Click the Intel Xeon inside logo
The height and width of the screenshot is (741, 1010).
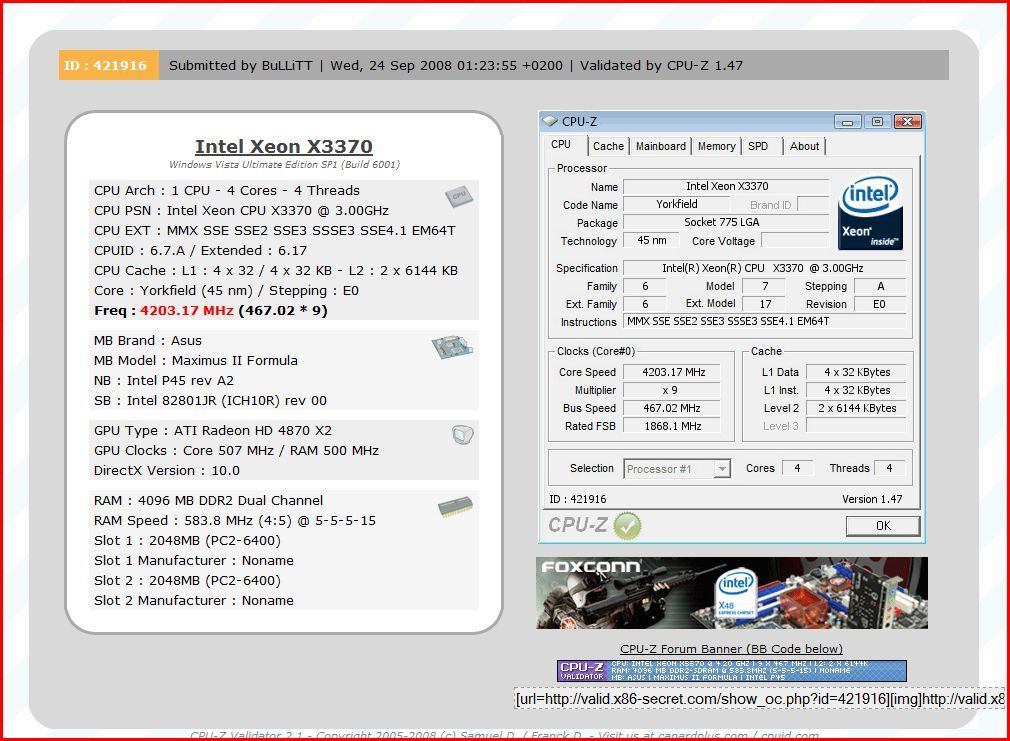tap(870, 213)
